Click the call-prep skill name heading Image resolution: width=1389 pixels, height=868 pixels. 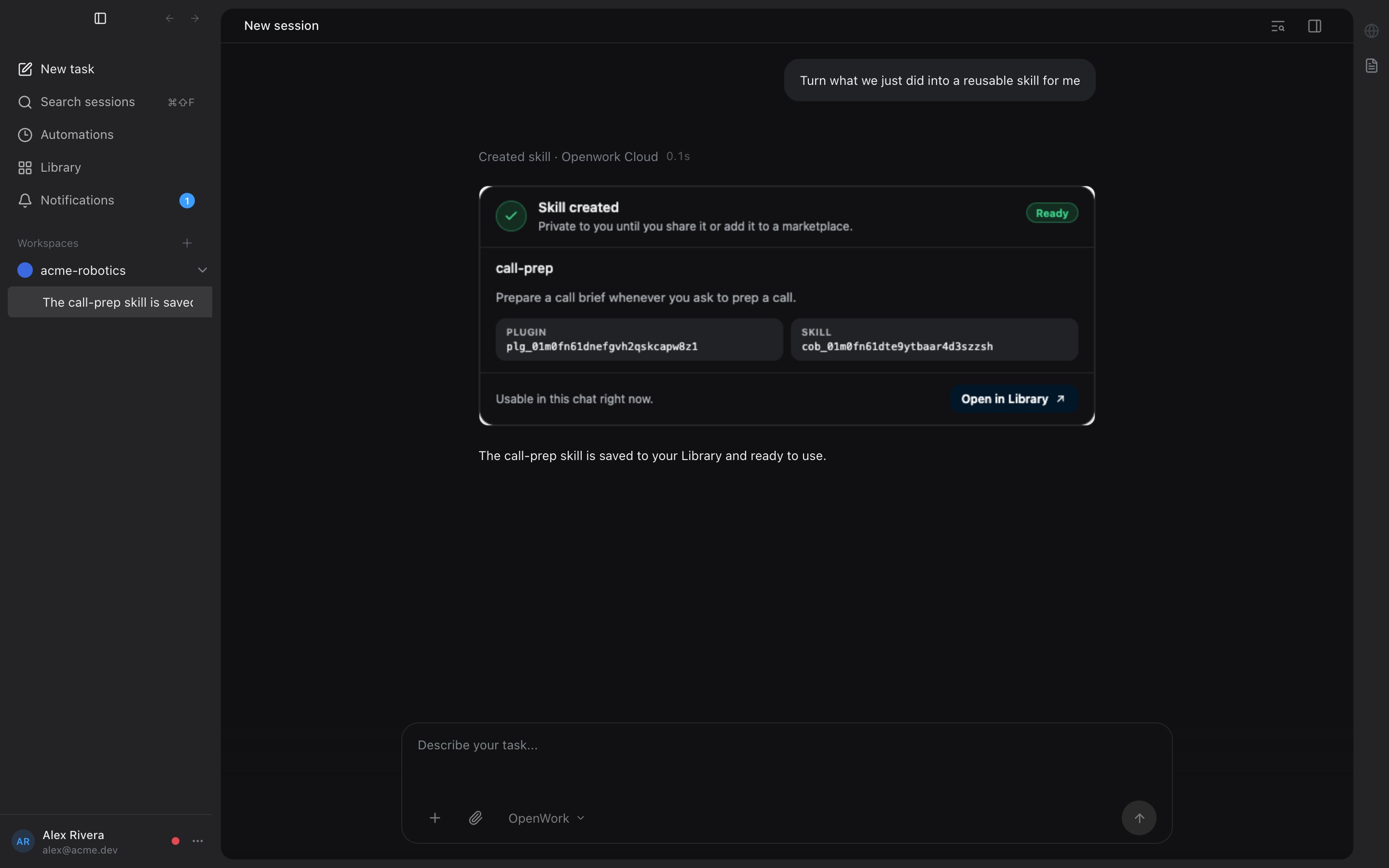coord(524,269)
